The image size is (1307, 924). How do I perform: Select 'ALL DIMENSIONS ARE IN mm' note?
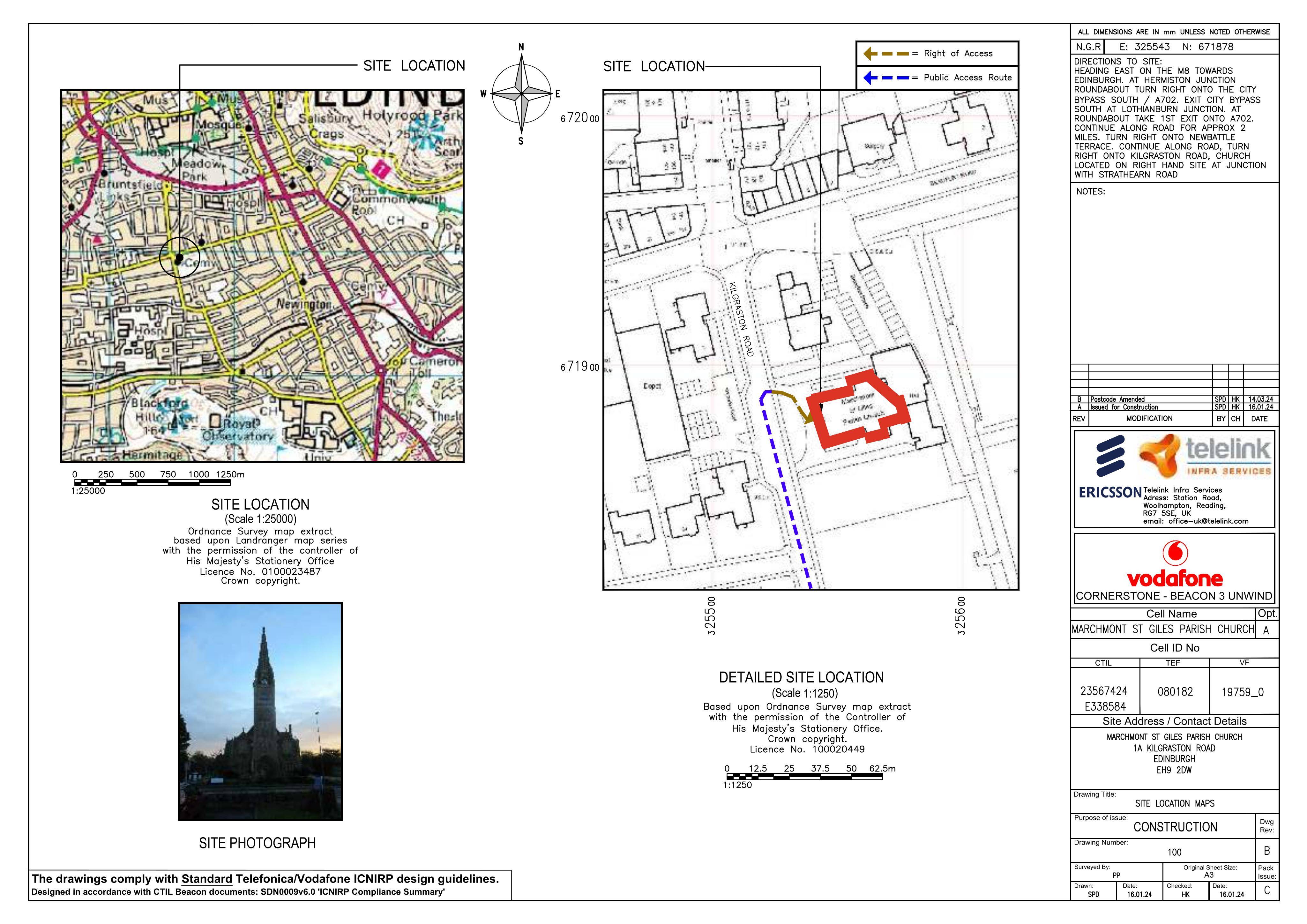click(1173, 32)
